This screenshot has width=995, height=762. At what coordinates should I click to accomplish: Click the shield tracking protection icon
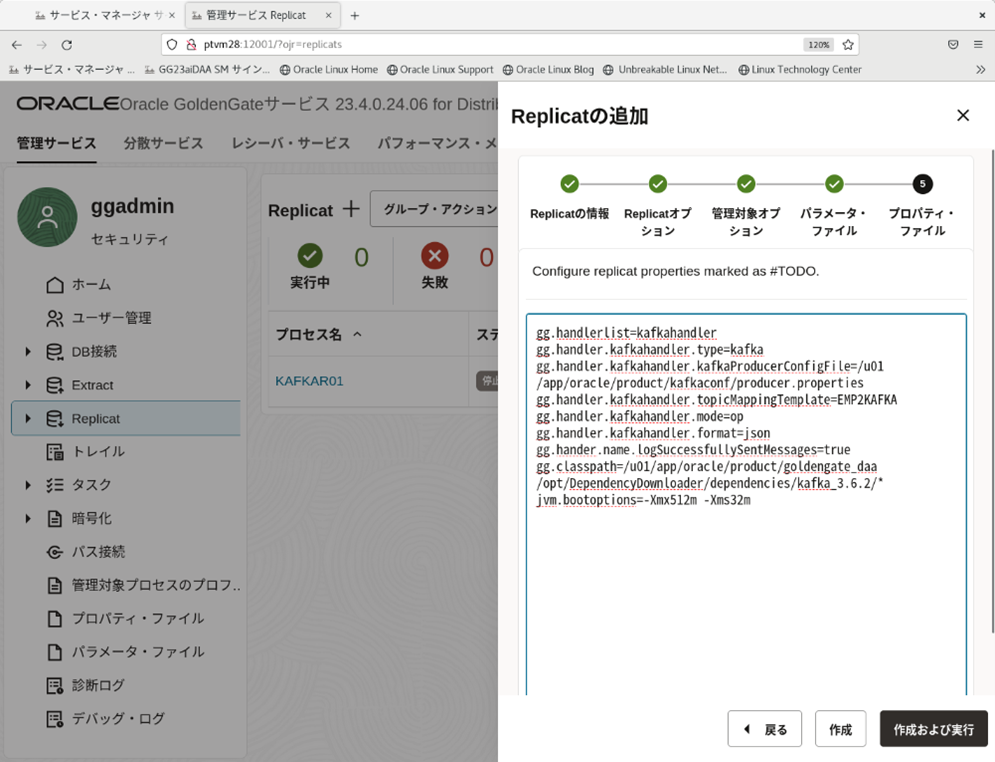coord(172,44)
